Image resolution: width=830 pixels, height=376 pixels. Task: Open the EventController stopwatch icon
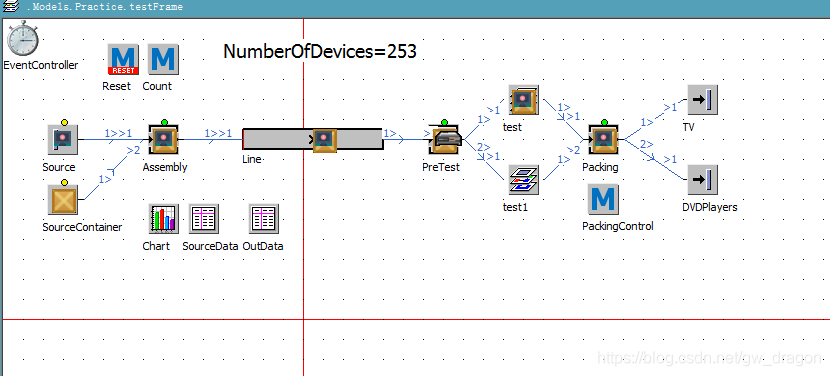coord(22,38)
